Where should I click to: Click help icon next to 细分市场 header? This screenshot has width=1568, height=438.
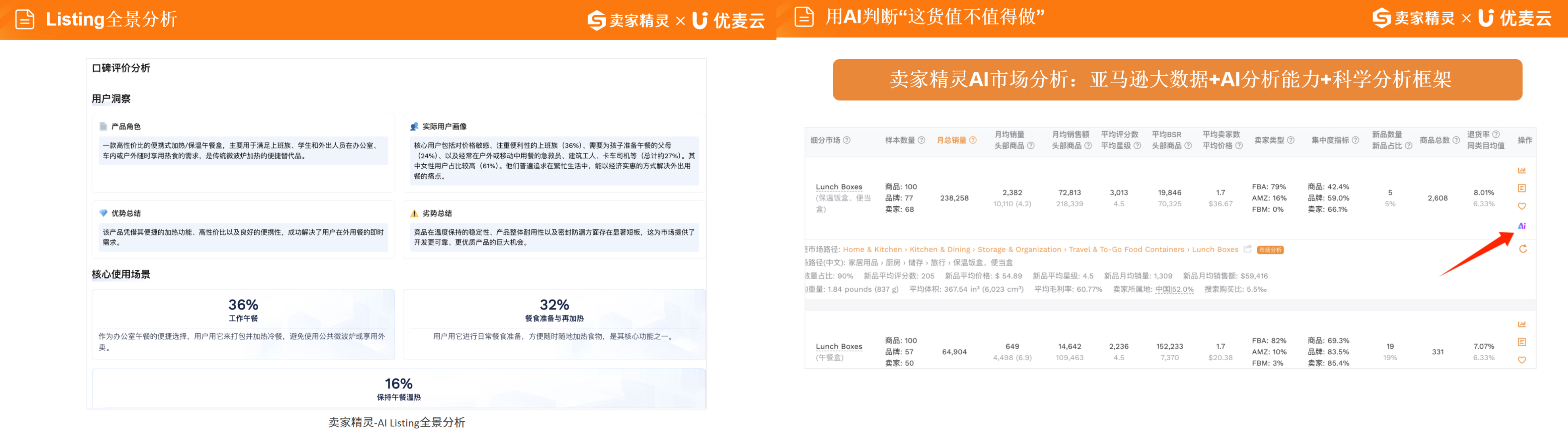(847, 140)
